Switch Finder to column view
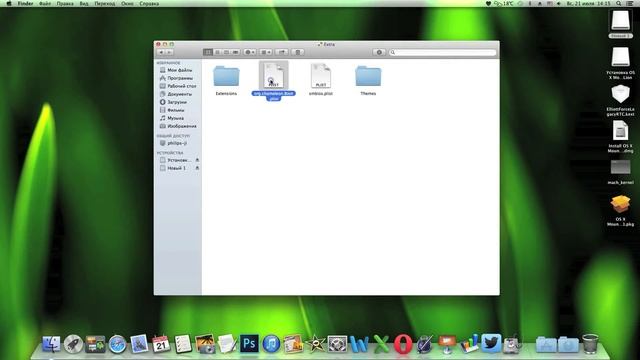 click(226, 52)
